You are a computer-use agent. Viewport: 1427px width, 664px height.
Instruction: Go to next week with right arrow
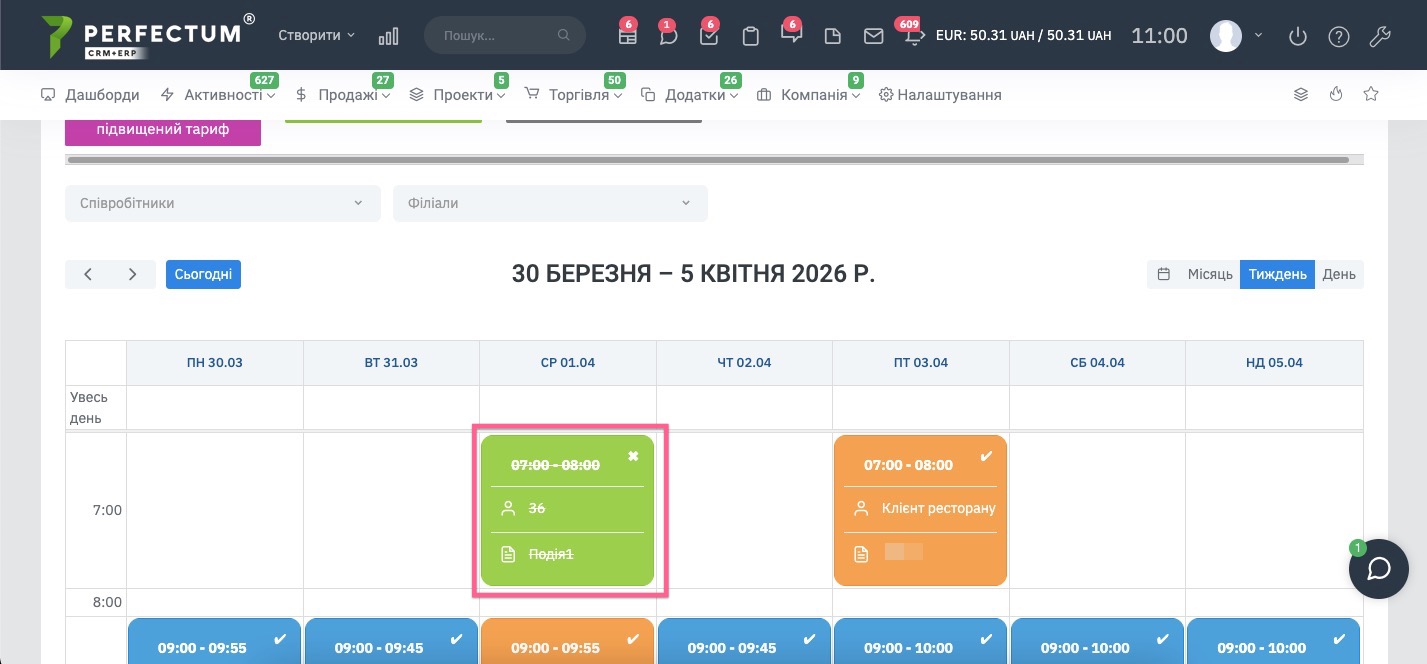tap(132, 274)
